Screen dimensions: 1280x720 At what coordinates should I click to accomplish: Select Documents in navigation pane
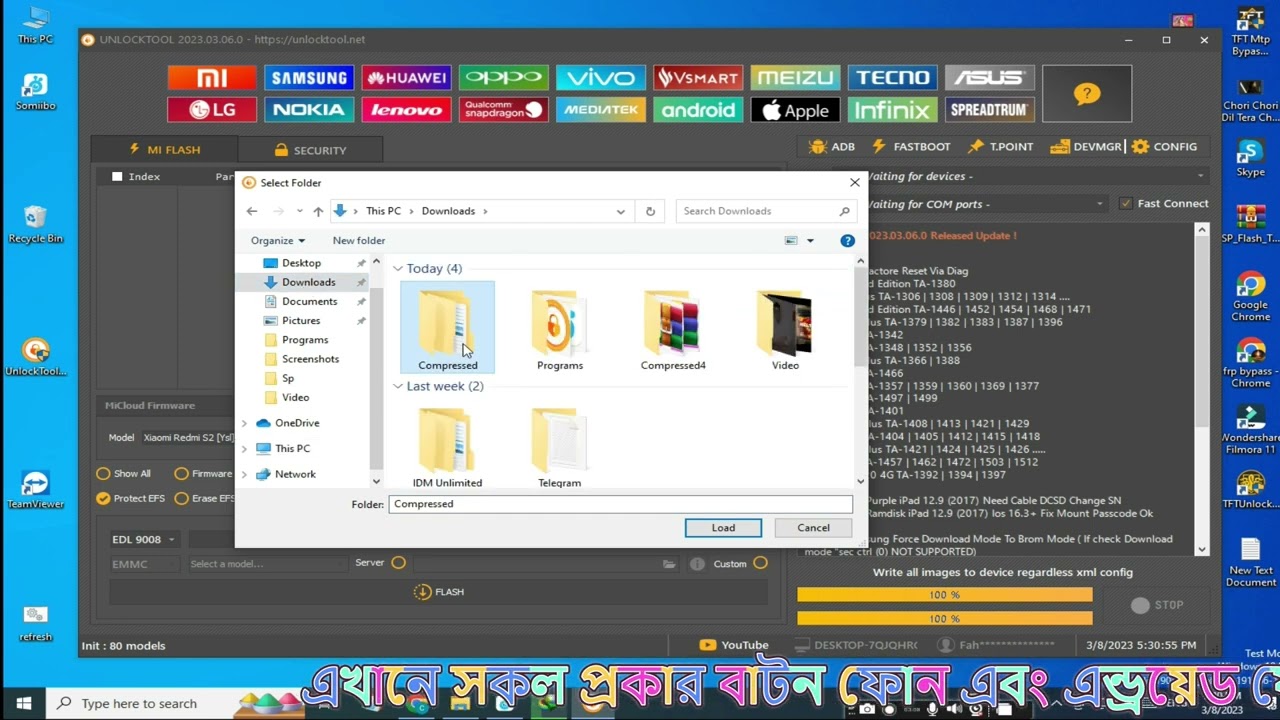[x=310, y=301]
